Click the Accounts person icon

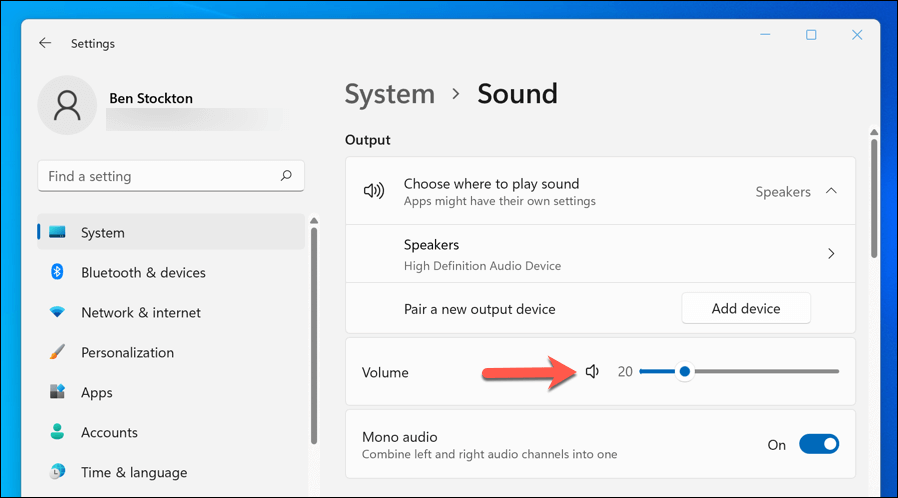58,433
